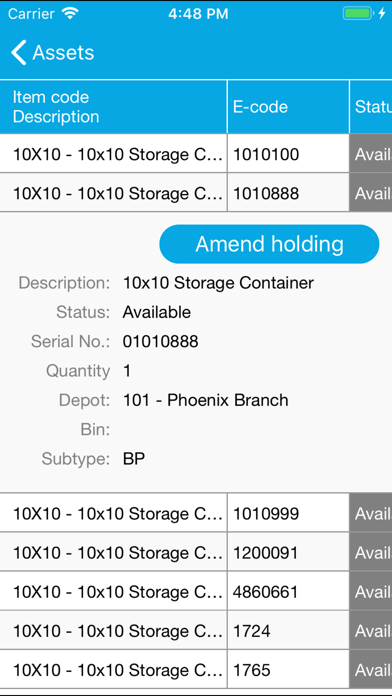This screenshot has height=696, width=392.
Task: Sort by the E-code column header
Action: click(289, 107)
